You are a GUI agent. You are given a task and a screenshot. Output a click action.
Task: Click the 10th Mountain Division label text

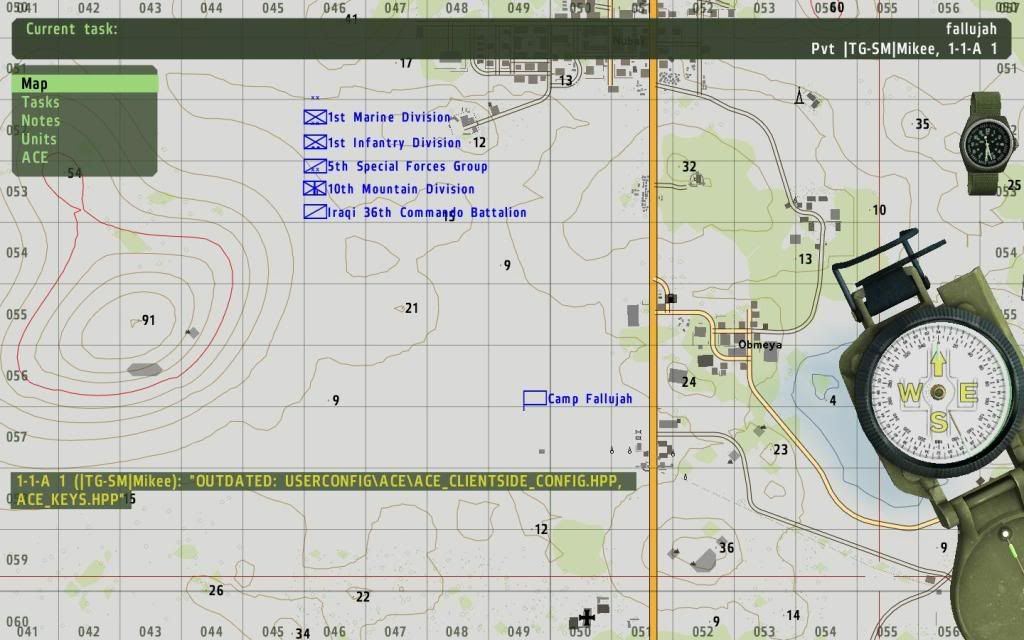coord(401,189)
